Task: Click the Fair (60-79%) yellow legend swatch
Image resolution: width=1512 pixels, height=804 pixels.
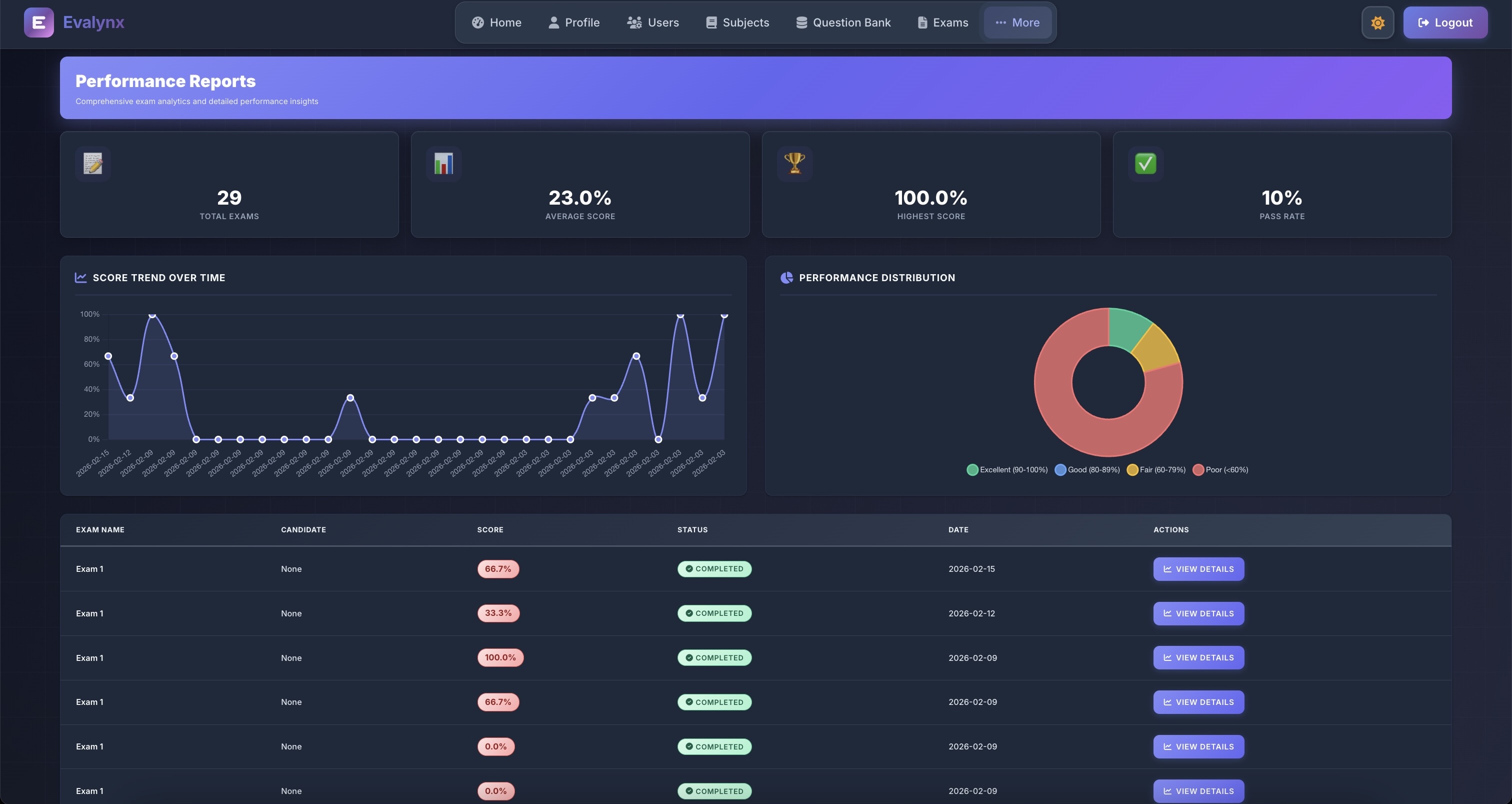Action: [x=1132, y=469]
